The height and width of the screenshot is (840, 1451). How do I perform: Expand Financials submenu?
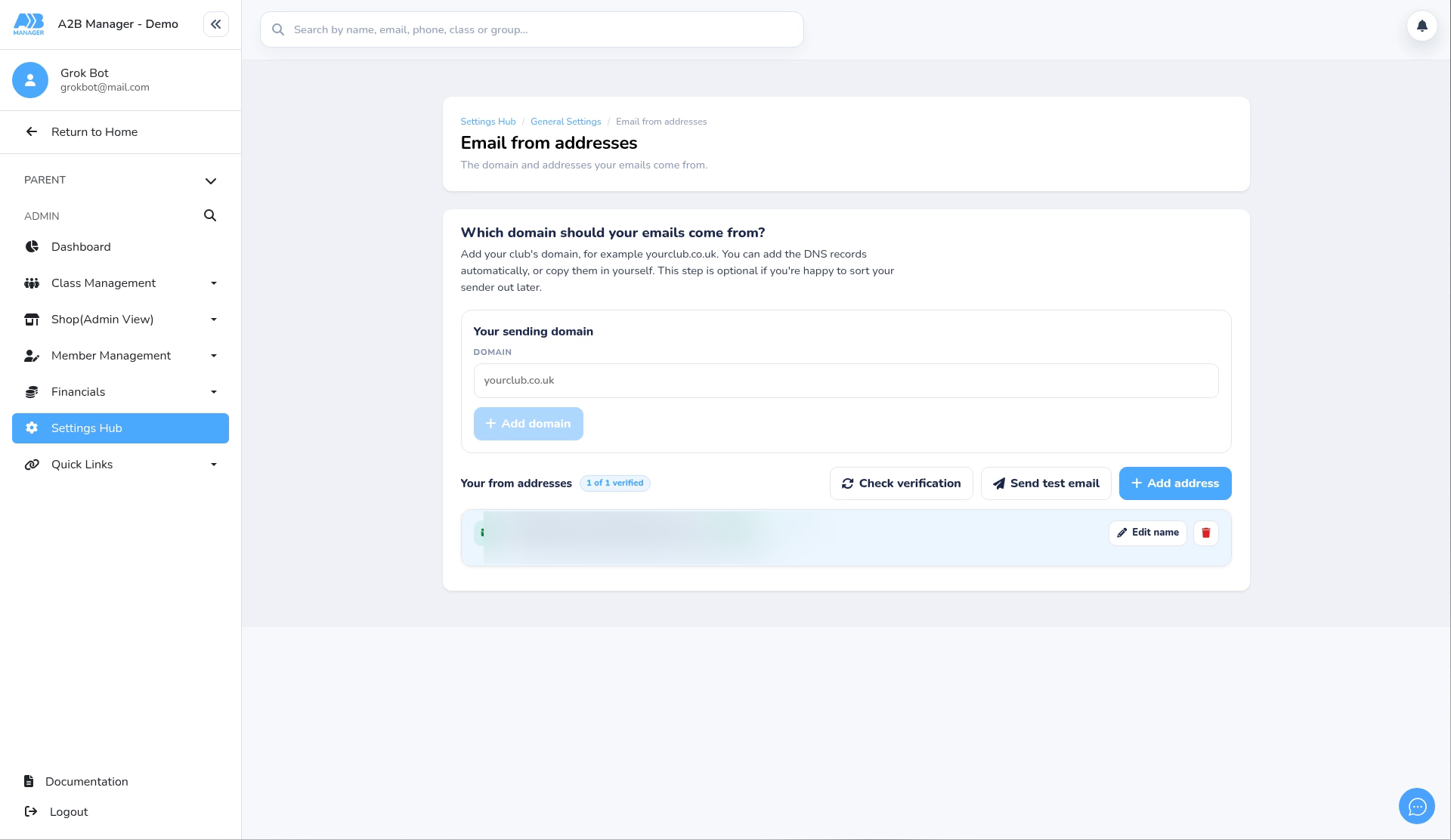click(214, 392)
